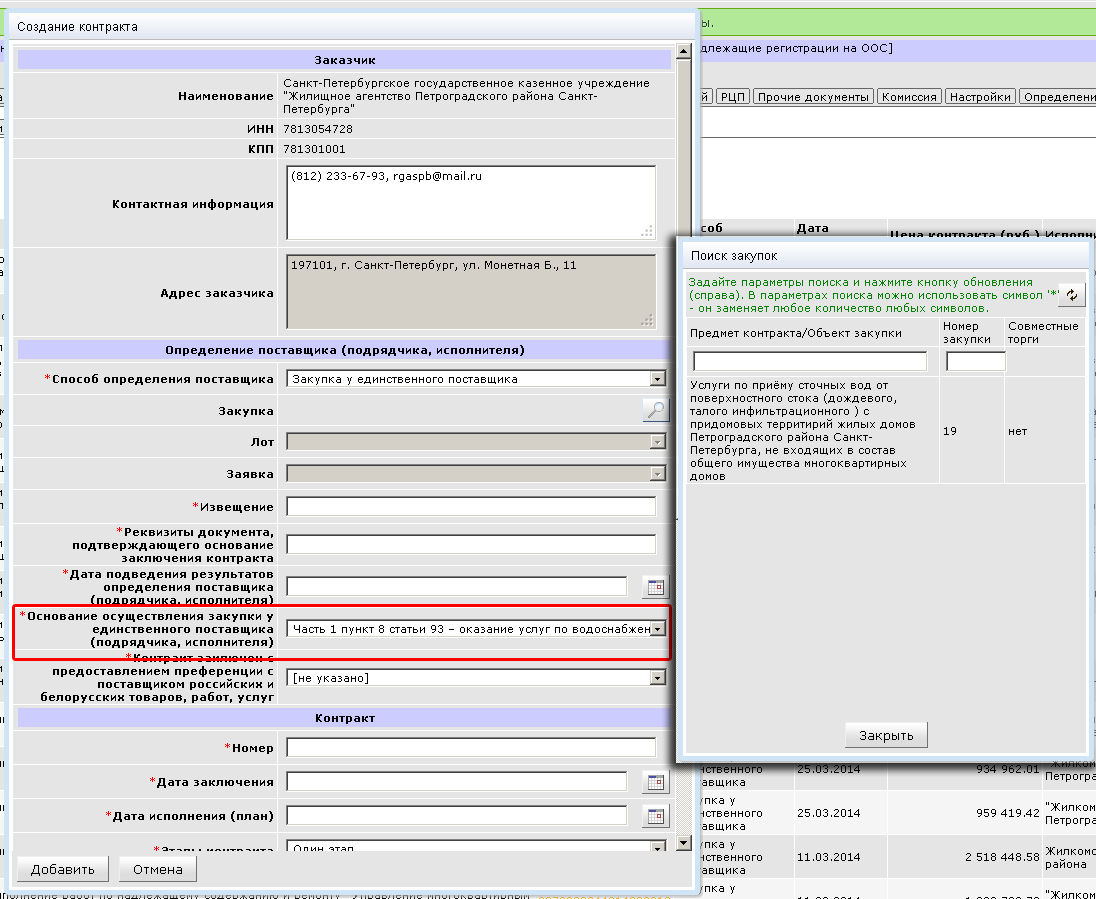Click the price 2 518 448.58 in background table

pos(1002,857)
